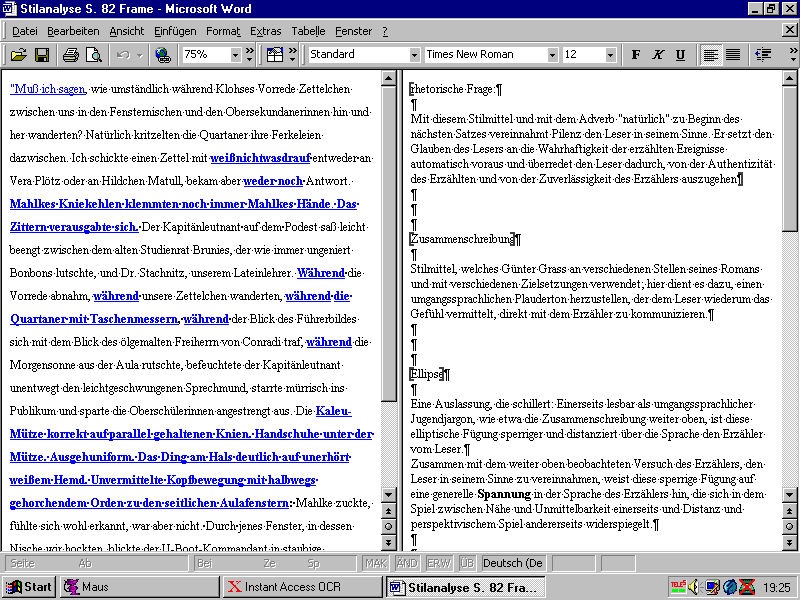Click the globe hyperlink icon
The height and width of the screenshot is (600, 800).
[163, 54]
